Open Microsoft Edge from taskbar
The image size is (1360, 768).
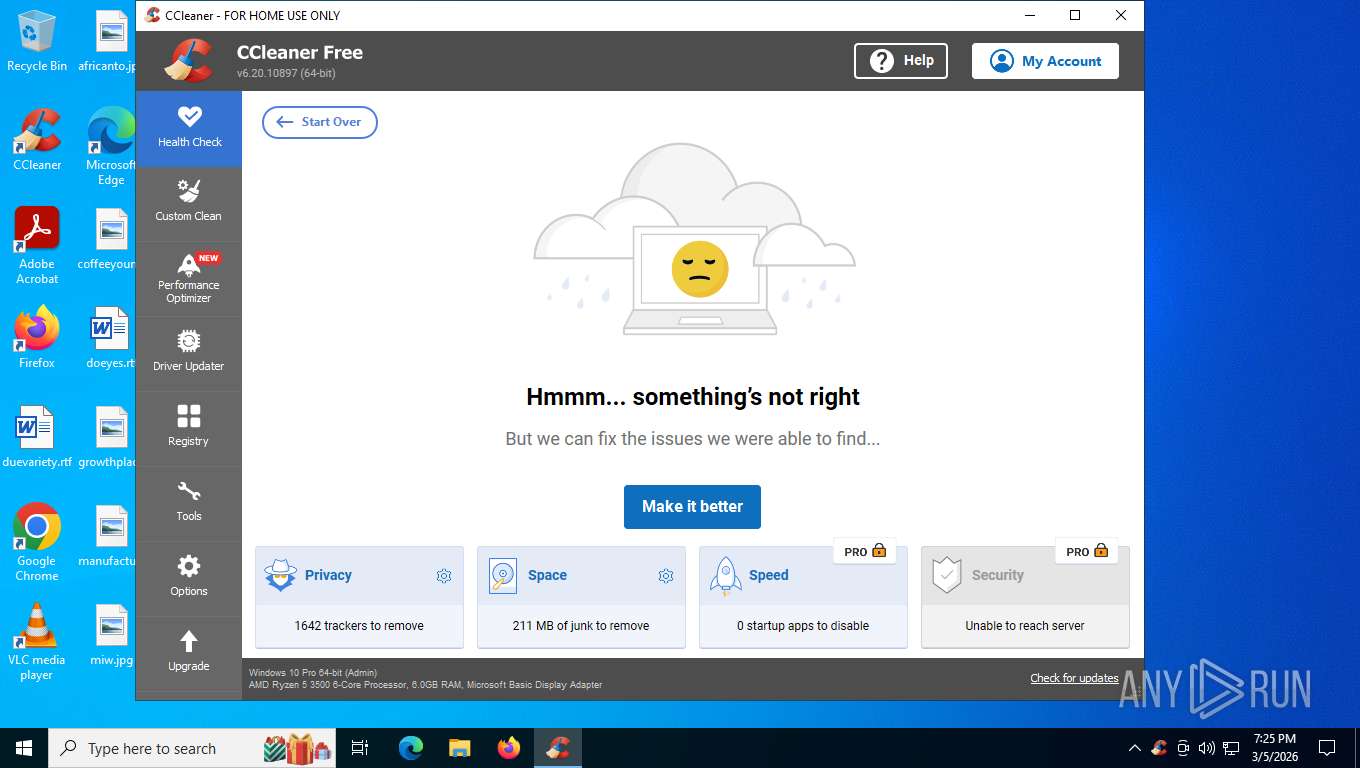[411, 748]
